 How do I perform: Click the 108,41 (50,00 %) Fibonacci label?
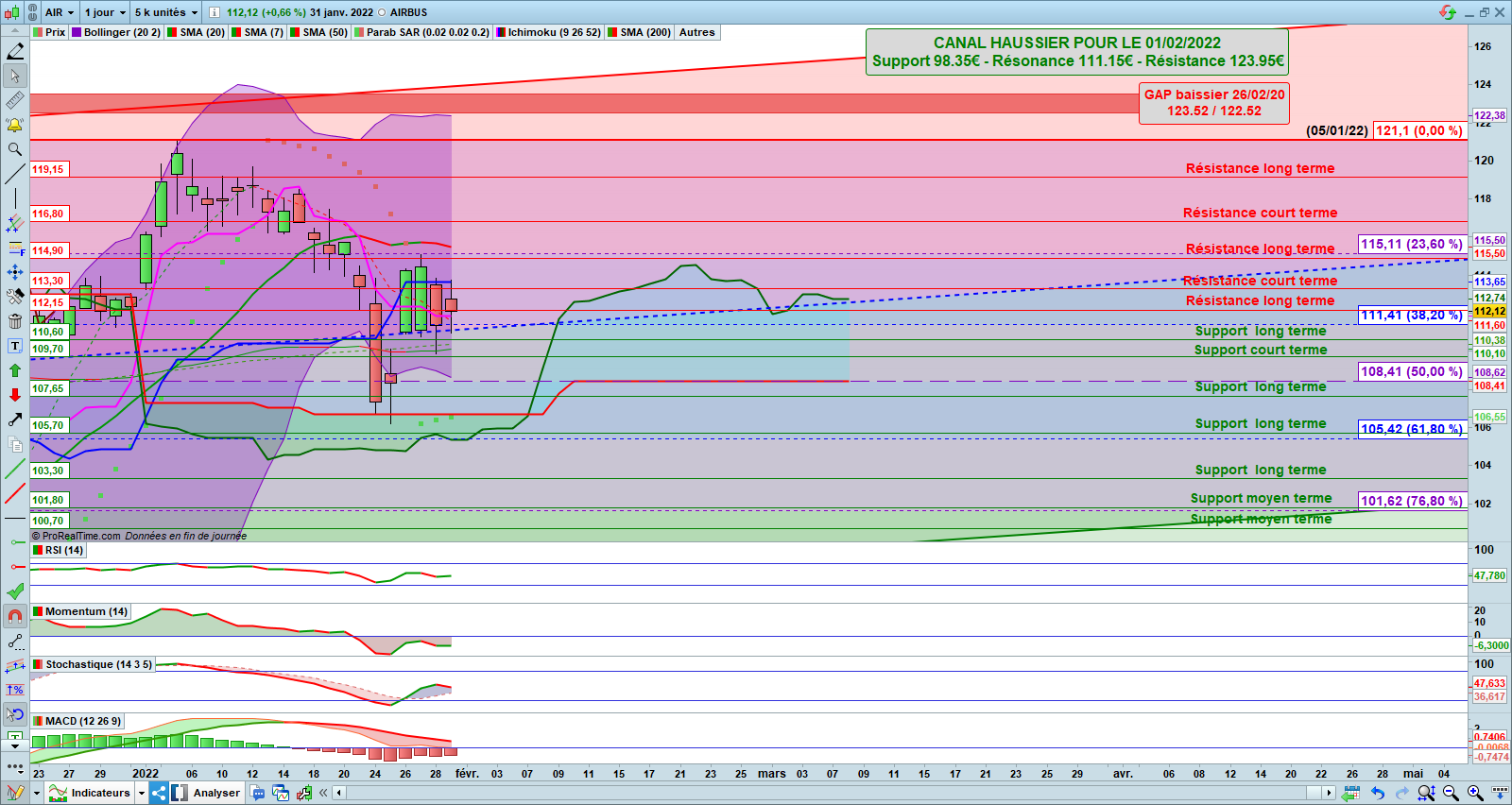pyautogui.click(x=1412, y=371)
